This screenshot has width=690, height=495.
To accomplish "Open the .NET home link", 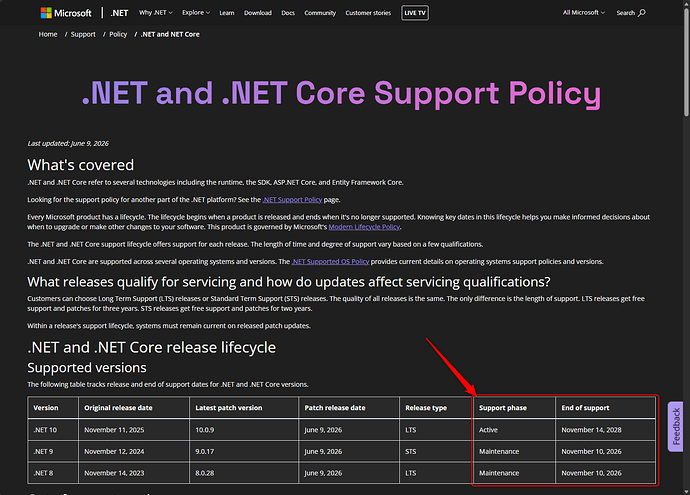I will click(119, 13).
